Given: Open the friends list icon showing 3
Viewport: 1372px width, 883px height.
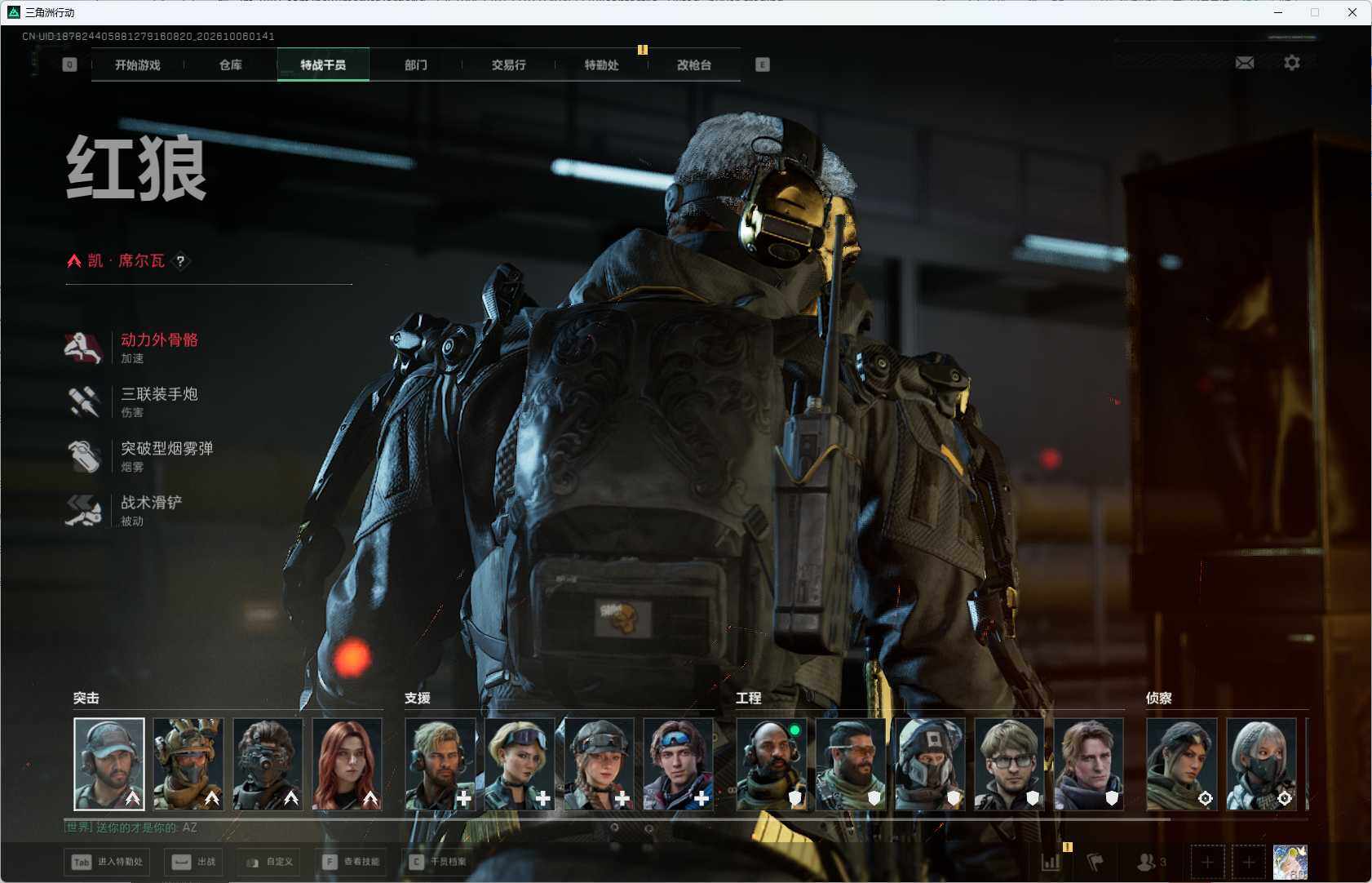Looking at the screenshot, I should click(1151, 862).
